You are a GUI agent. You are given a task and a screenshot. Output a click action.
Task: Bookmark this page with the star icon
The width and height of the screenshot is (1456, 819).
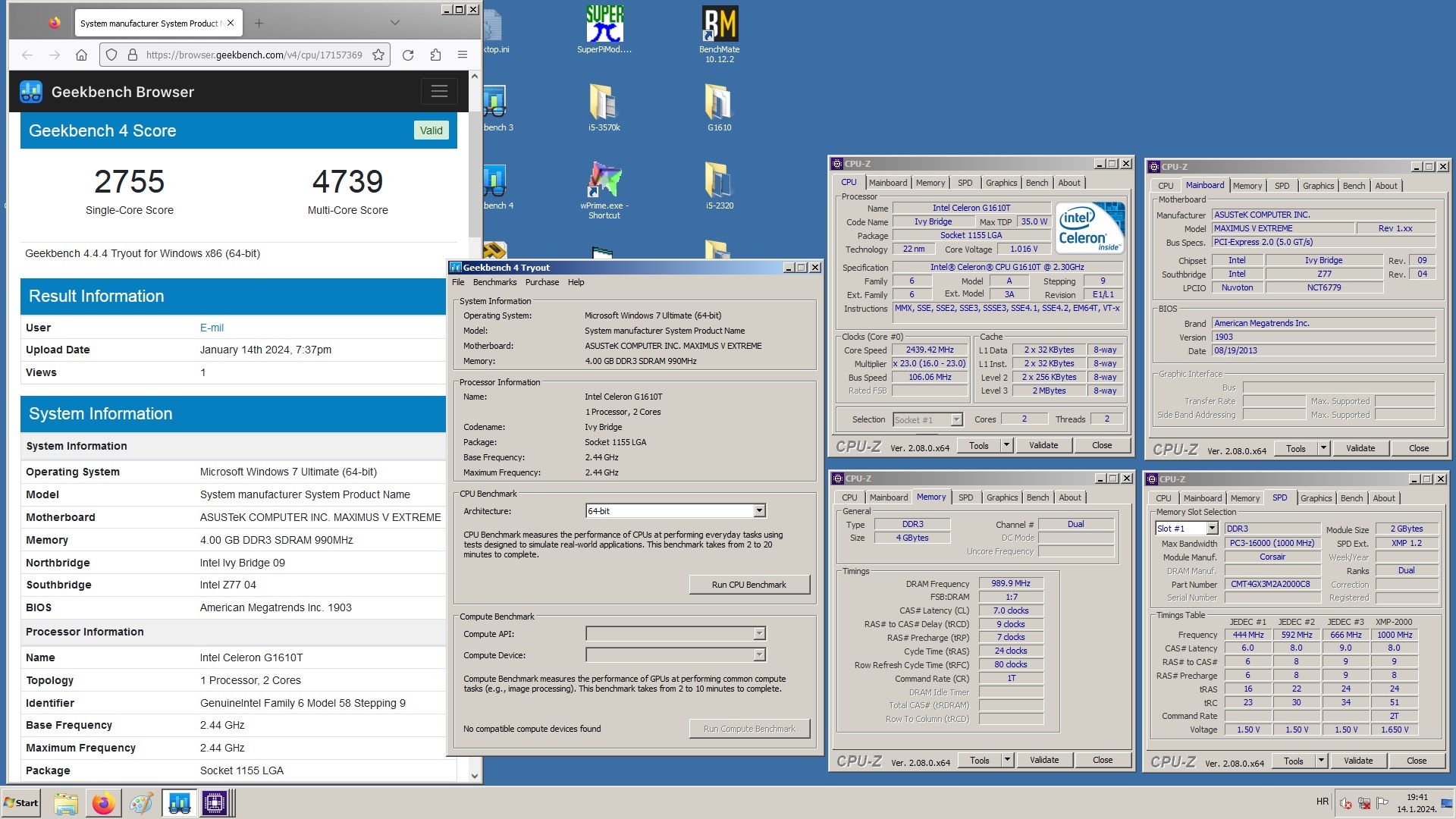(378, 55)
